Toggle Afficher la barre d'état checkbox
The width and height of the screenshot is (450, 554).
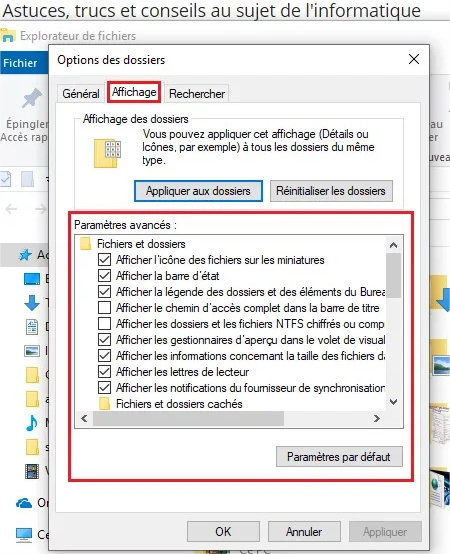(x=104, y=276)
